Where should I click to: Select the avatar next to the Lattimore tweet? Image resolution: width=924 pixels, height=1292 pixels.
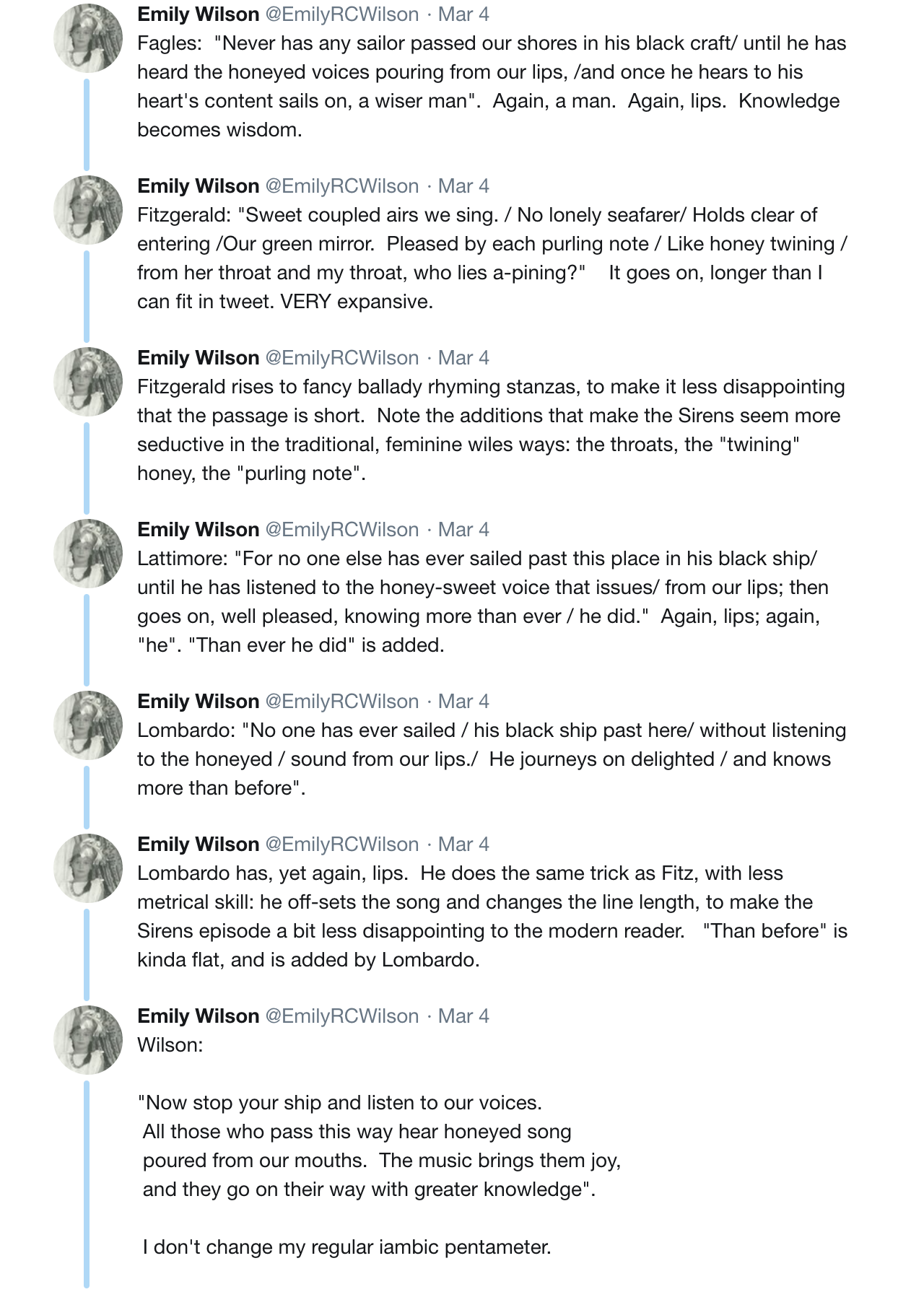88,554
